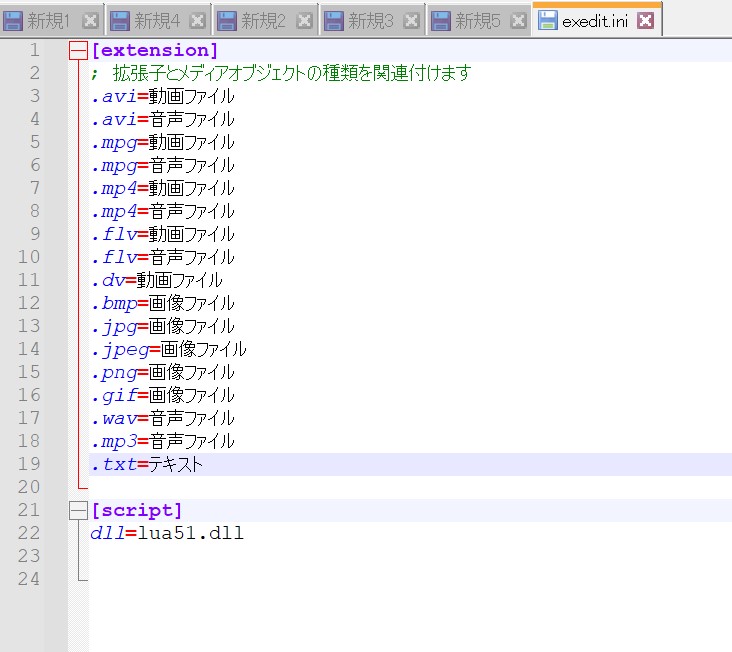The image size is (732, 652).
Task: Switch to the 新規3 tab
Action: (371, 21)
